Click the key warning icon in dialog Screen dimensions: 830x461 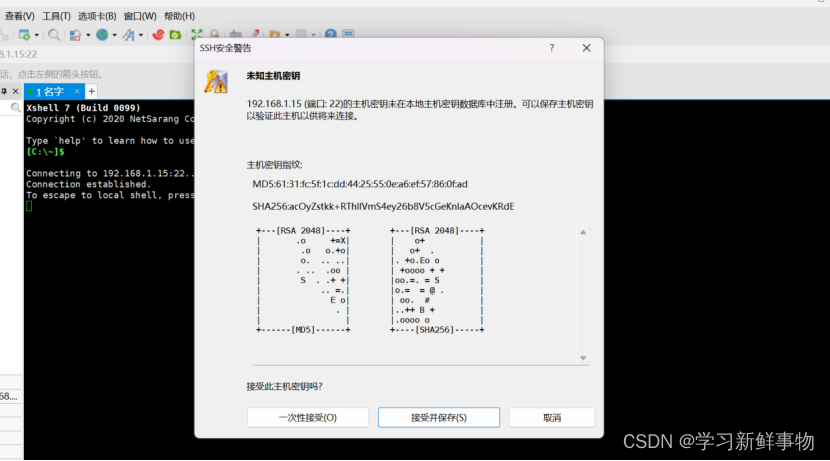216,82
